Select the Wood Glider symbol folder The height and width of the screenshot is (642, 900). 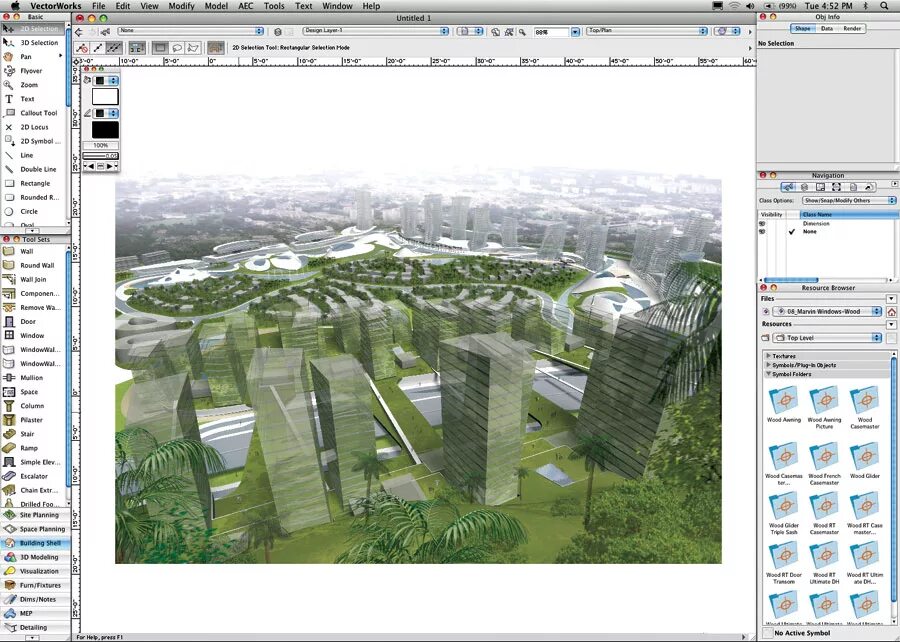point(865,461)
